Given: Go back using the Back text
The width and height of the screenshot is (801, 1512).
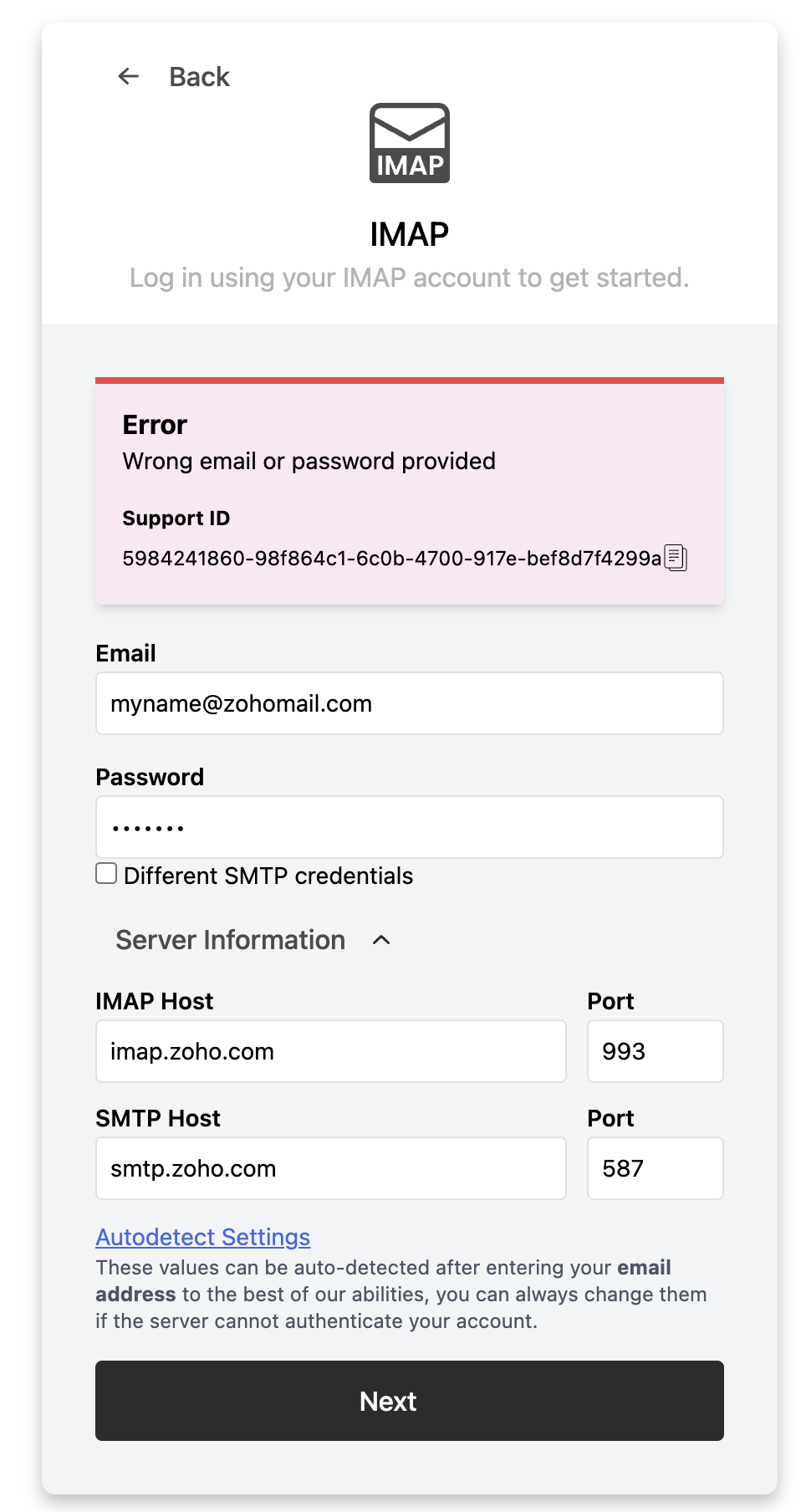Looking at the screenshot, I should pos(199,77).
